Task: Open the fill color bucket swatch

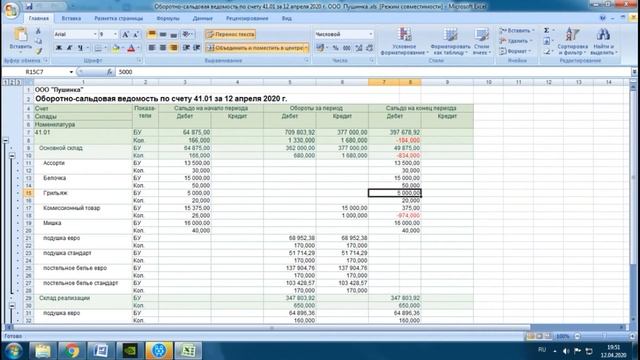Action: (116, 48)
